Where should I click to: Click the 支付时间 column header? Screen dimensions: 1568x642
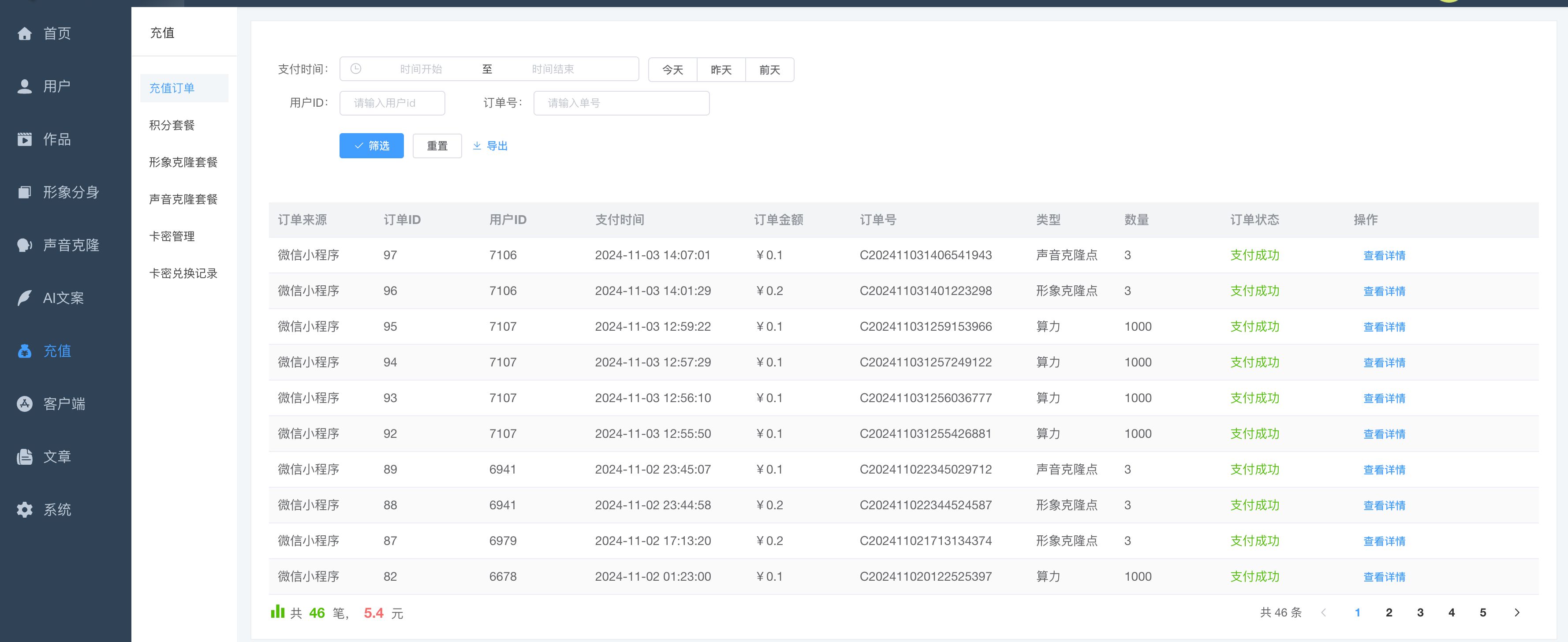[620, 220]
